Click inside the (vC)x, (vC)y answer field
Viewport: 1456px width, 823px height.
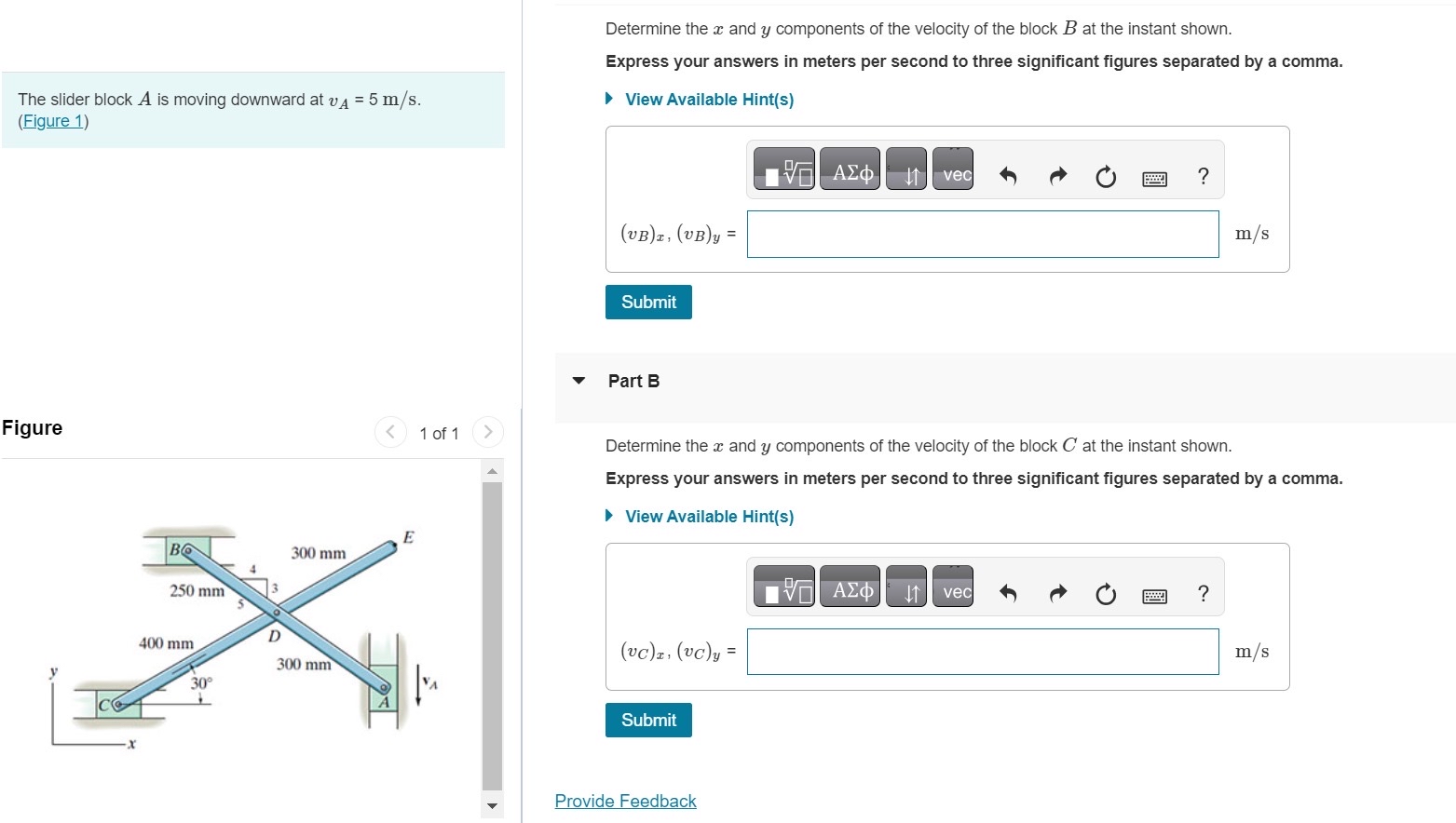click(x=982, y=651)
